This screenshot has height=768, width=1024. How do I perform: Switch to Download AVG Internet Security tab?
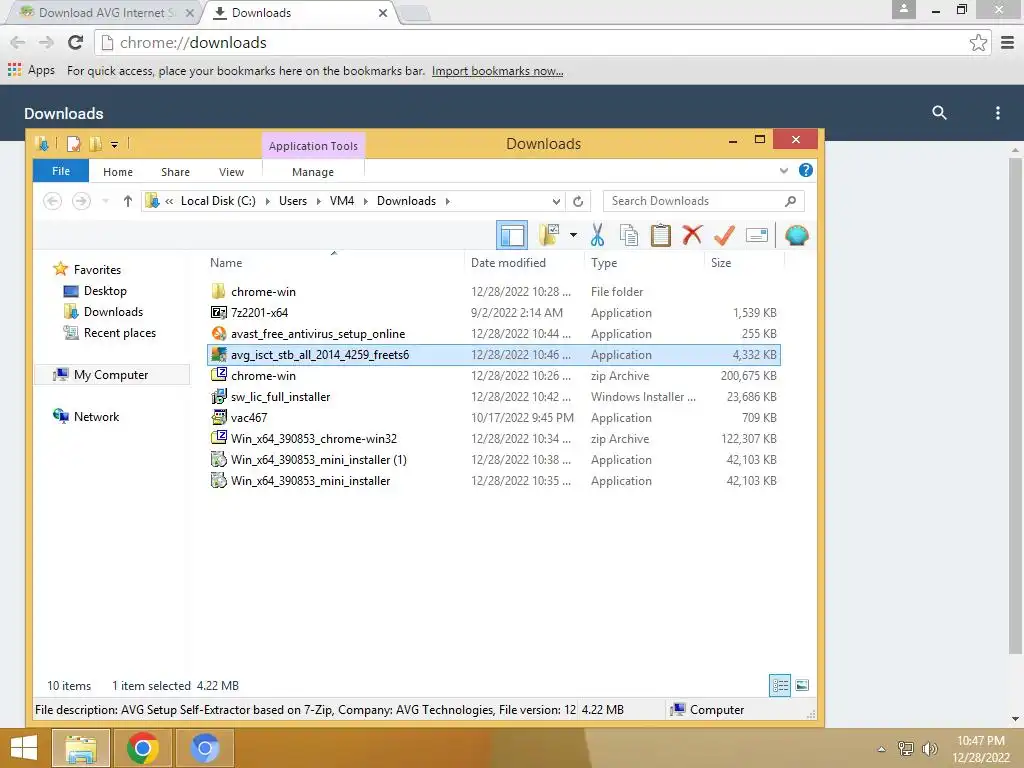click(x=104, y=12)
